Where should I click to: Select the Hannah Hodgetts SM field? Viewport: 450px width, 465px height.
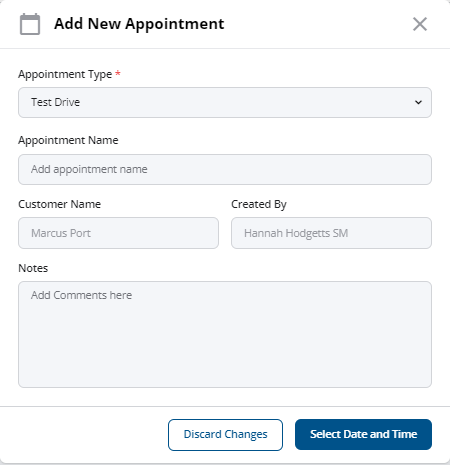(331, 233)
